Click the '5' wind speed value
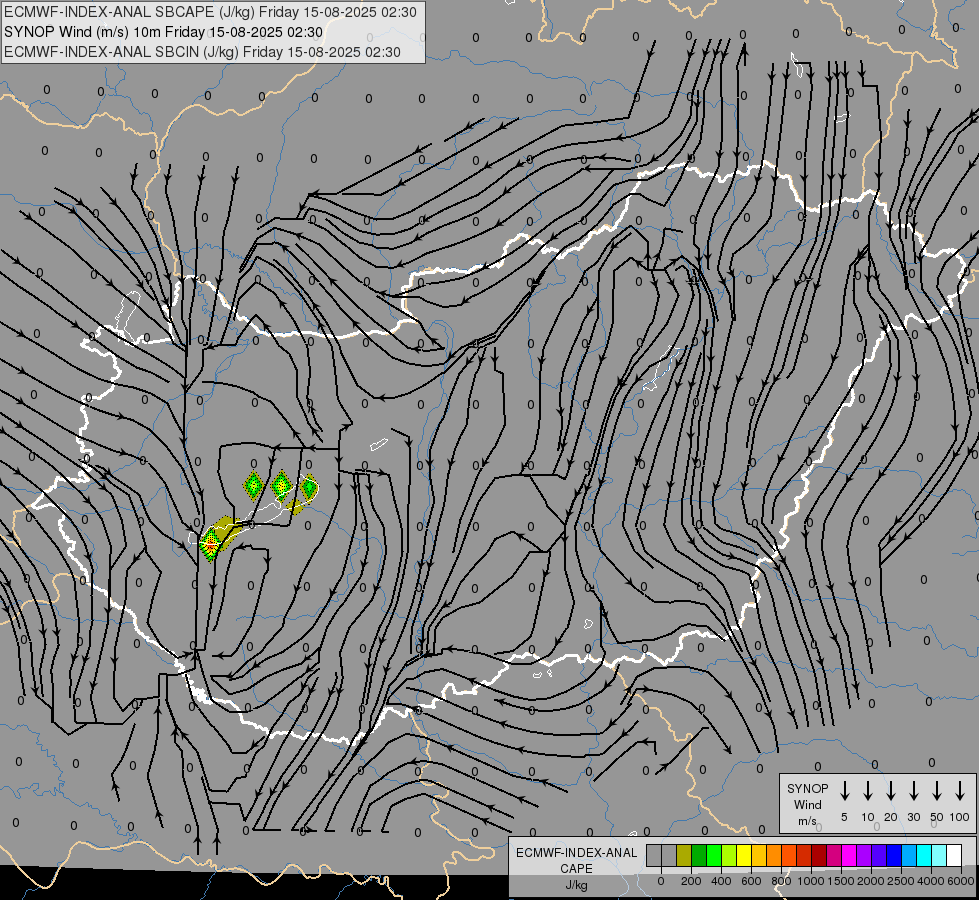 844,817
